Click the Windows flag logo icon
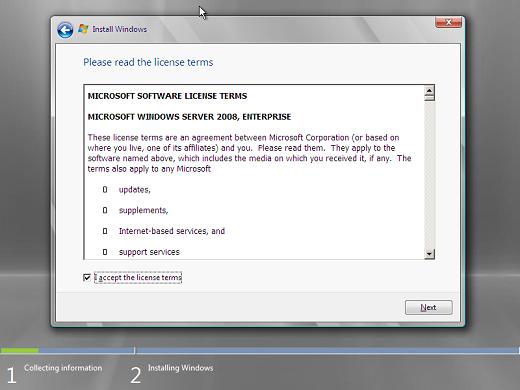The height and width of the screenshot is (390, 520). tap(83, 29)
